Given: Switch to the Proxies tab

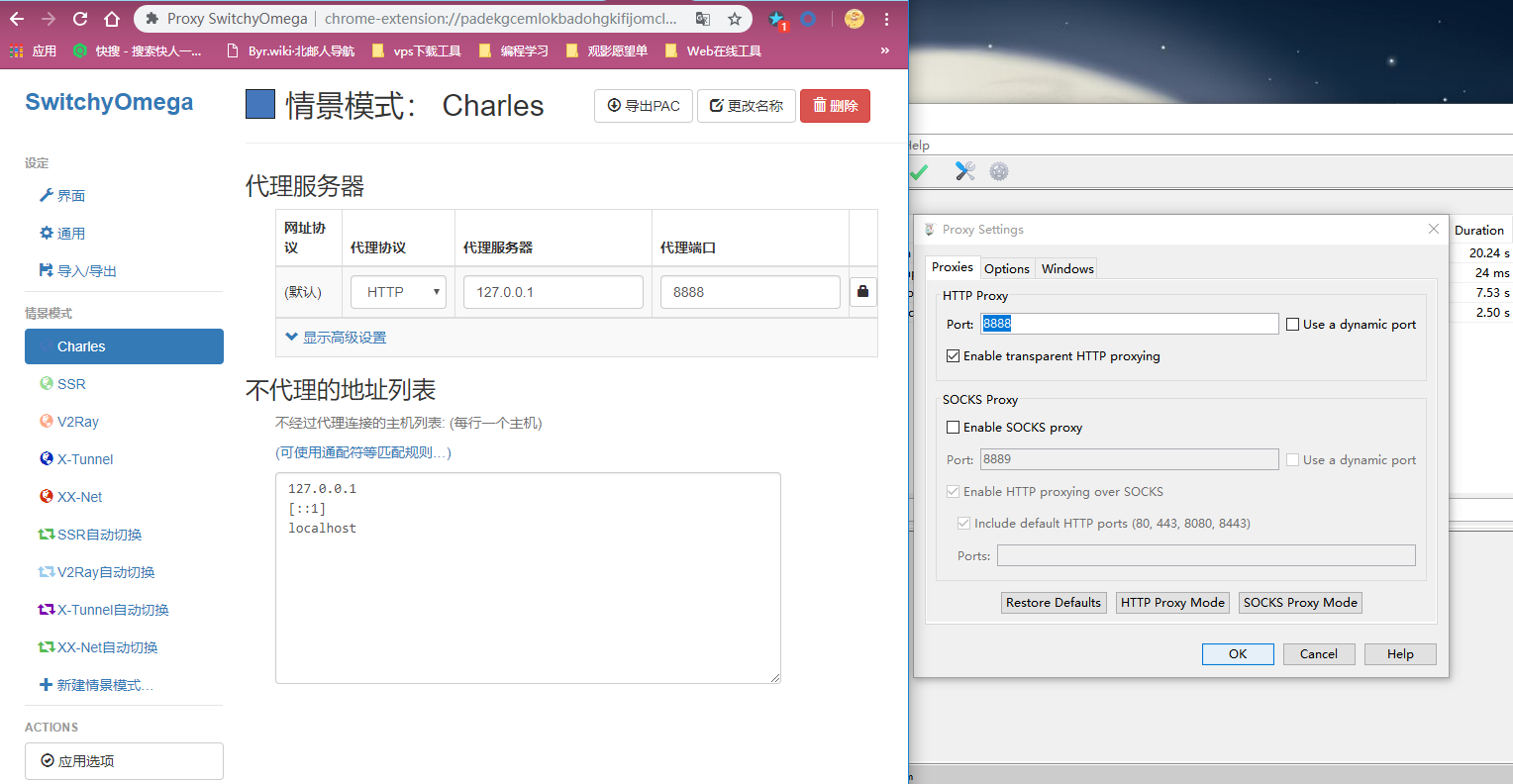Looking at the screenshot, I should pyautogui.click(x=953, y=267).
